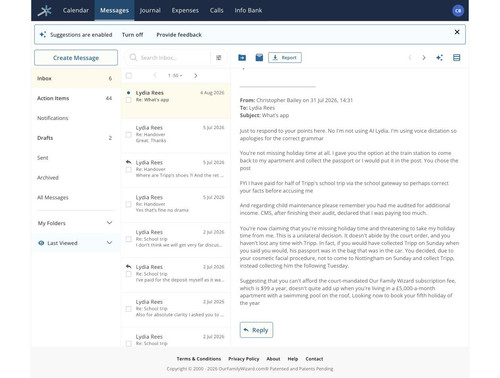Open the Contact footer link

coord(314,359)
